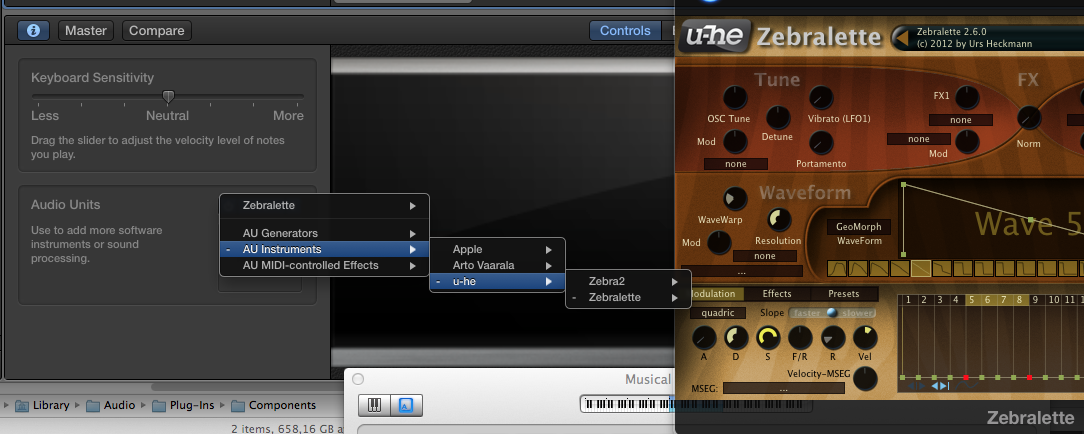Click the Keyboard Sensitivity slider handle

168,97
